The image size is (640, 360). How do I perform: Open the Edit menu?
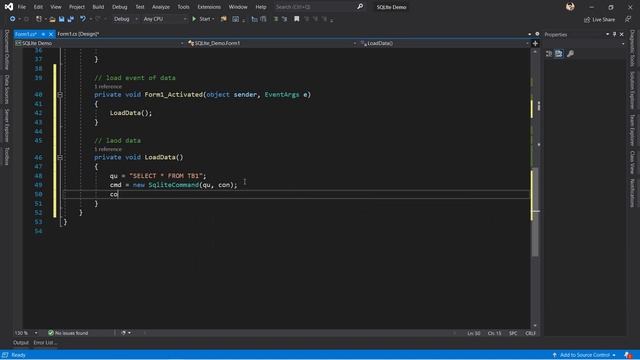[x=38, y=7]
